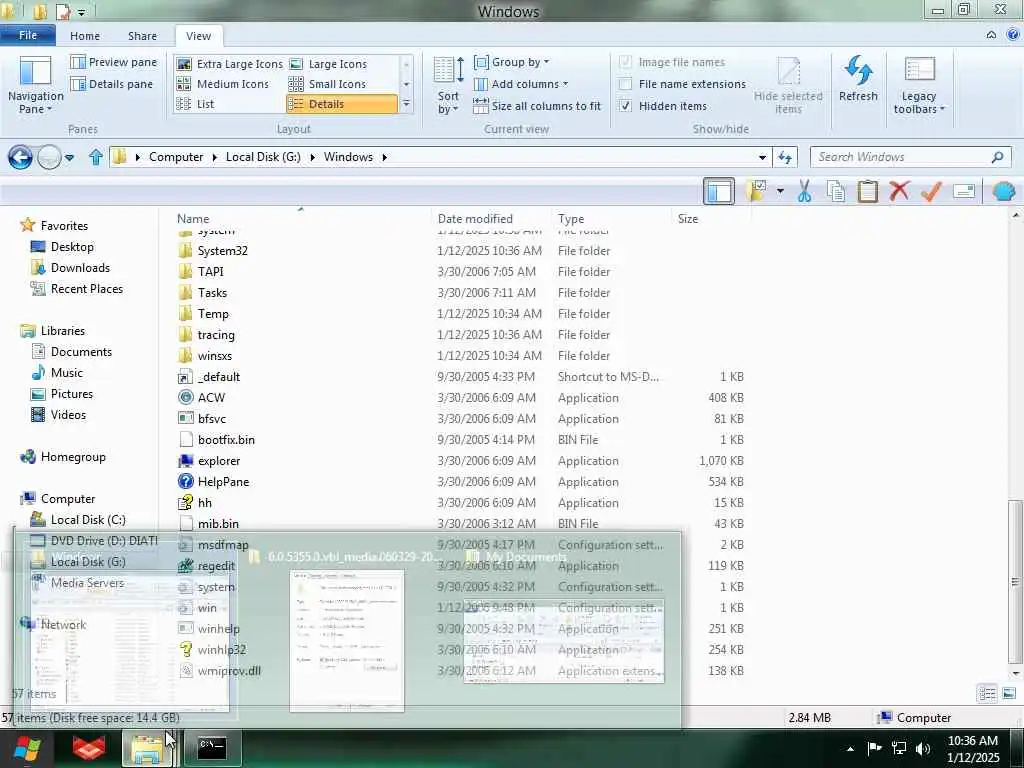Click the Up one level arrow

coord(96,157)
